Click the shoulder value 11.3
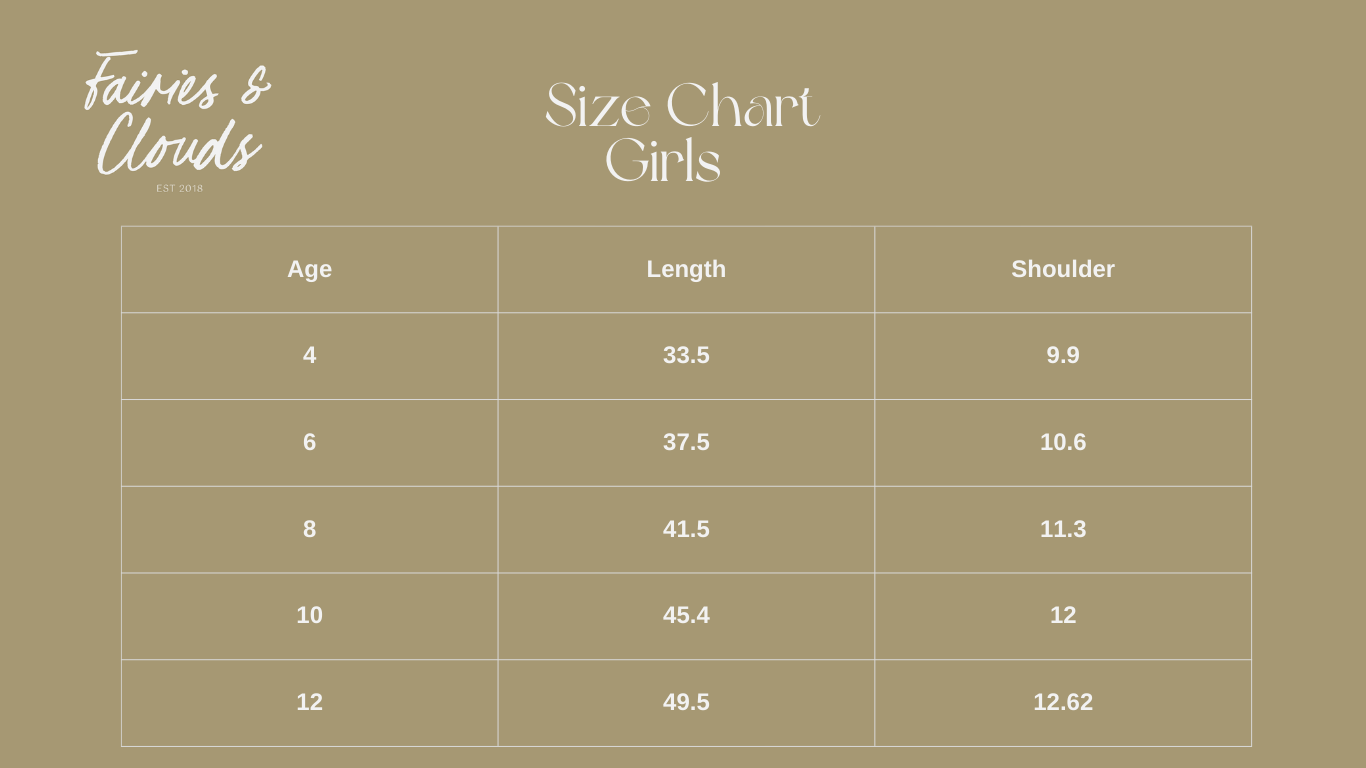Viewport: 1366px width, 768px height. click(1062, 529)
